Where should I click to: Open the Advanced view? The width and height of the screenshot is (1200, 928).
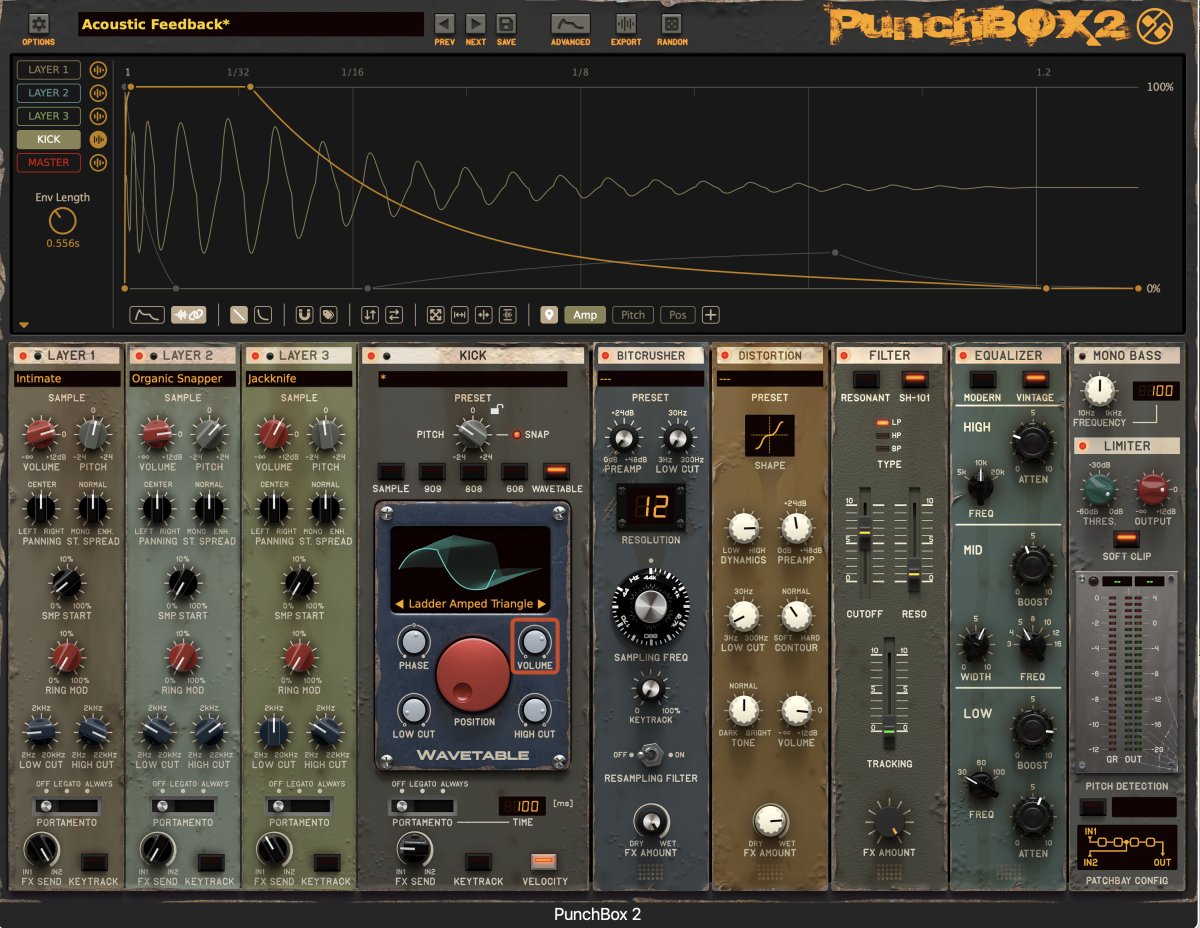tap(570, 24)
